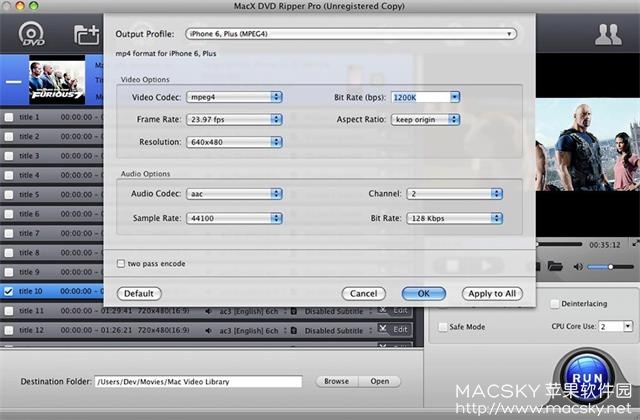Image resolution: width=640 pixels, height=420 pixels.
Task: Click the audio speaker icon on title 12
Action: [x=209, y=330]
